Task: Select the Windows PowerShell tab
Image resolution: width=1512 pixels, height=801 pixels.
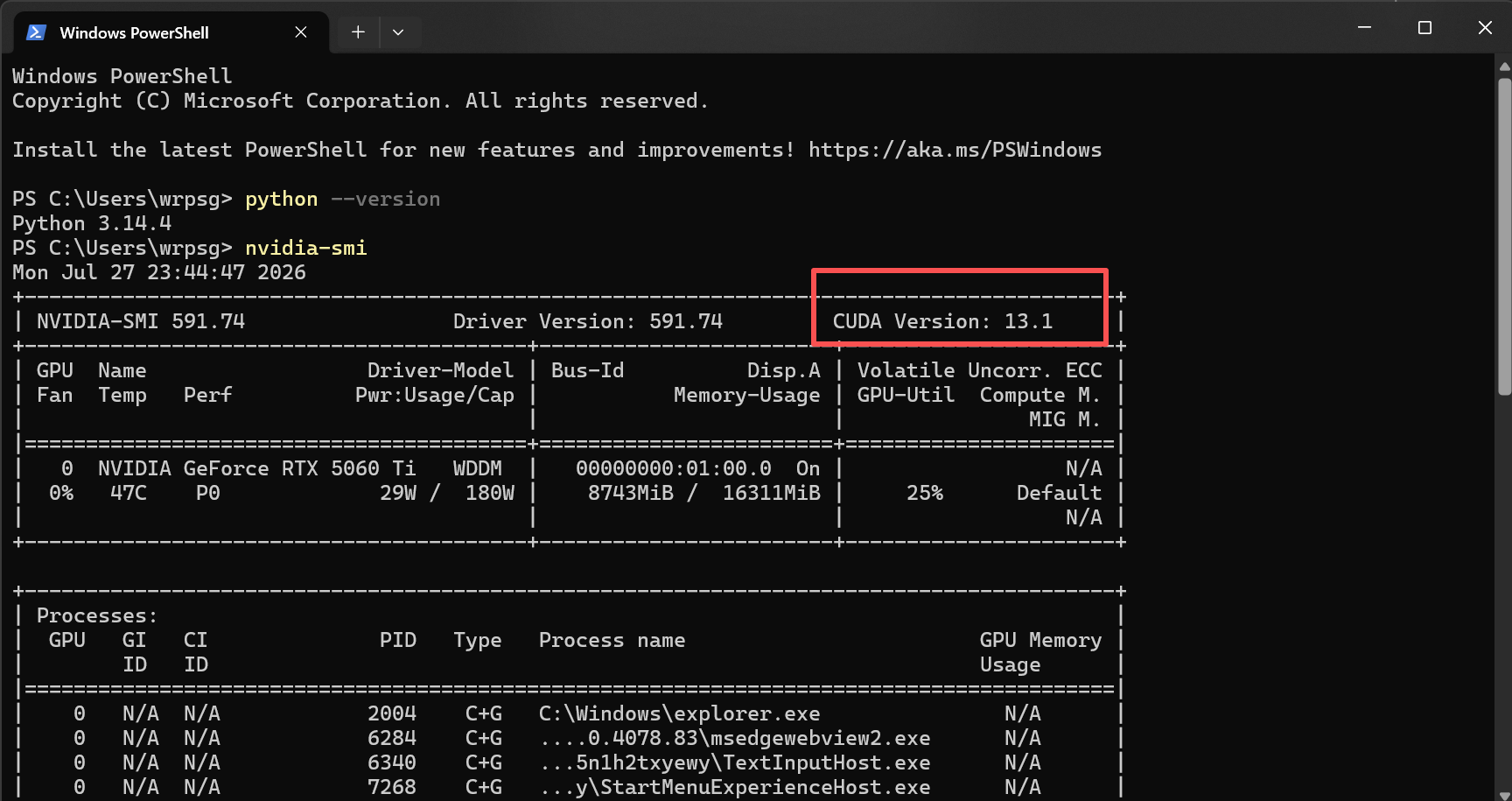Action: tap(171, 32)
